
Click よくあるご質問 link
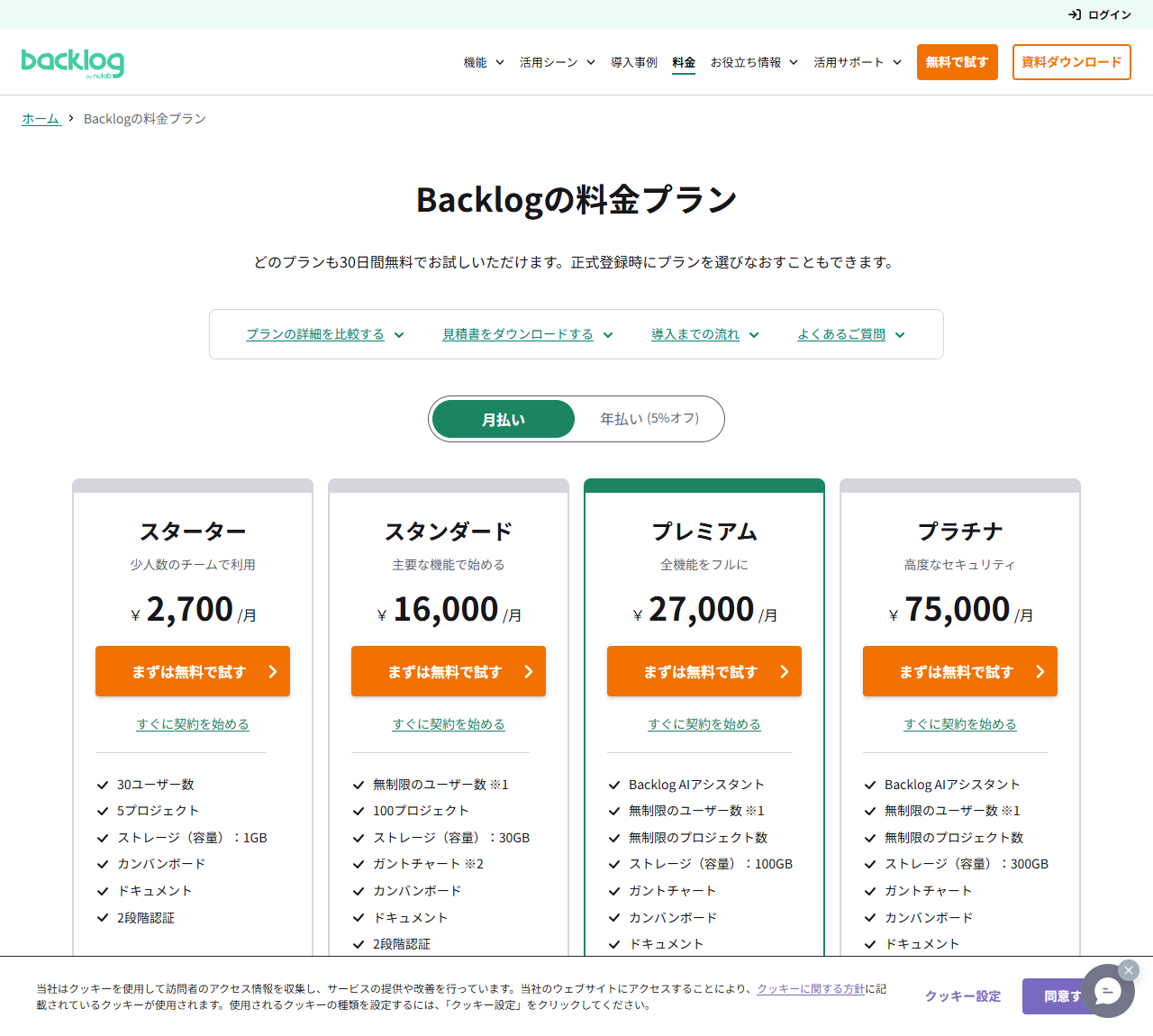coord(841,334)
